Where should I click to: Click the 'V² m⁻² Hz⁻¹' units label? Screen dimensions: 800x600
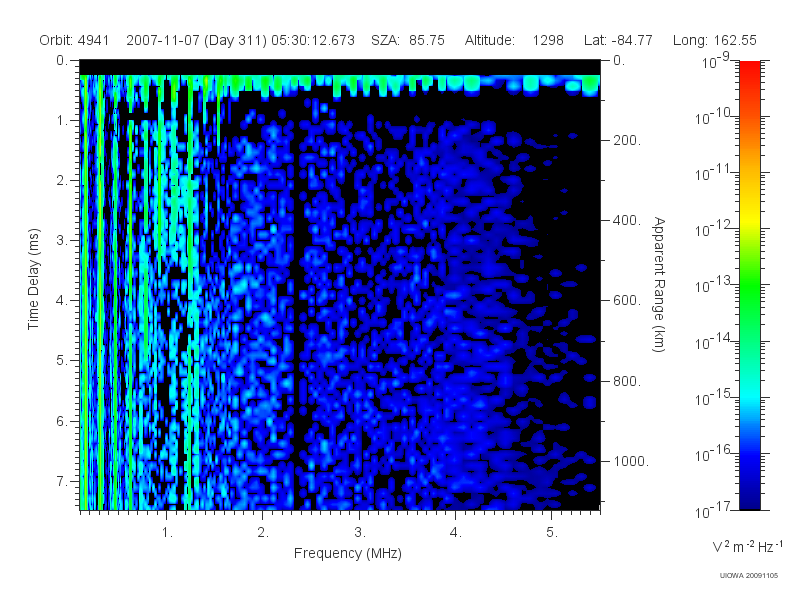[x=747, y=546]
